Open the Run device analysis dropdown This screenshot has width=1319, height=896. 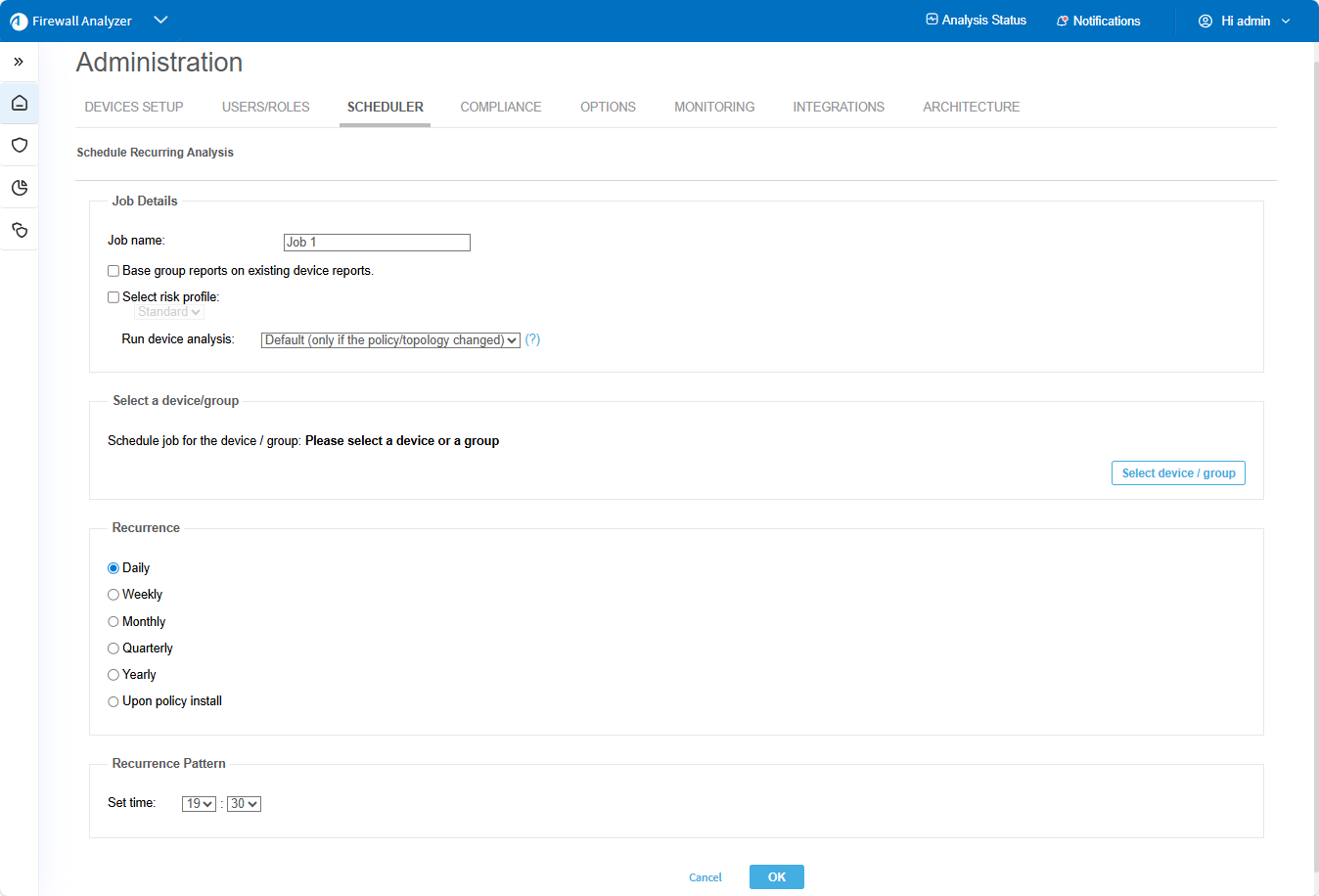390,340
